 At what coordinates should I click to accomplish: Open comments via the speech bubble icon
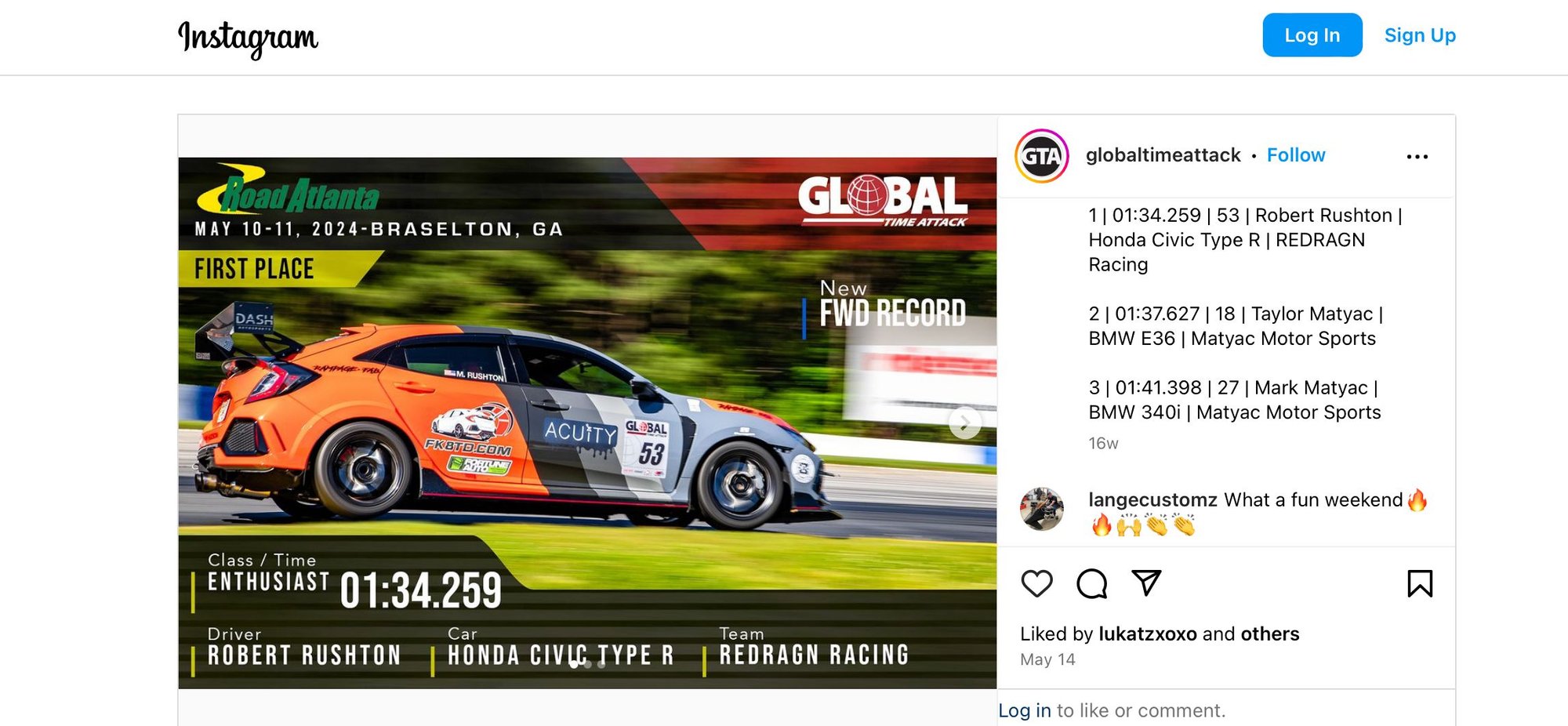tap(1091, 583)
